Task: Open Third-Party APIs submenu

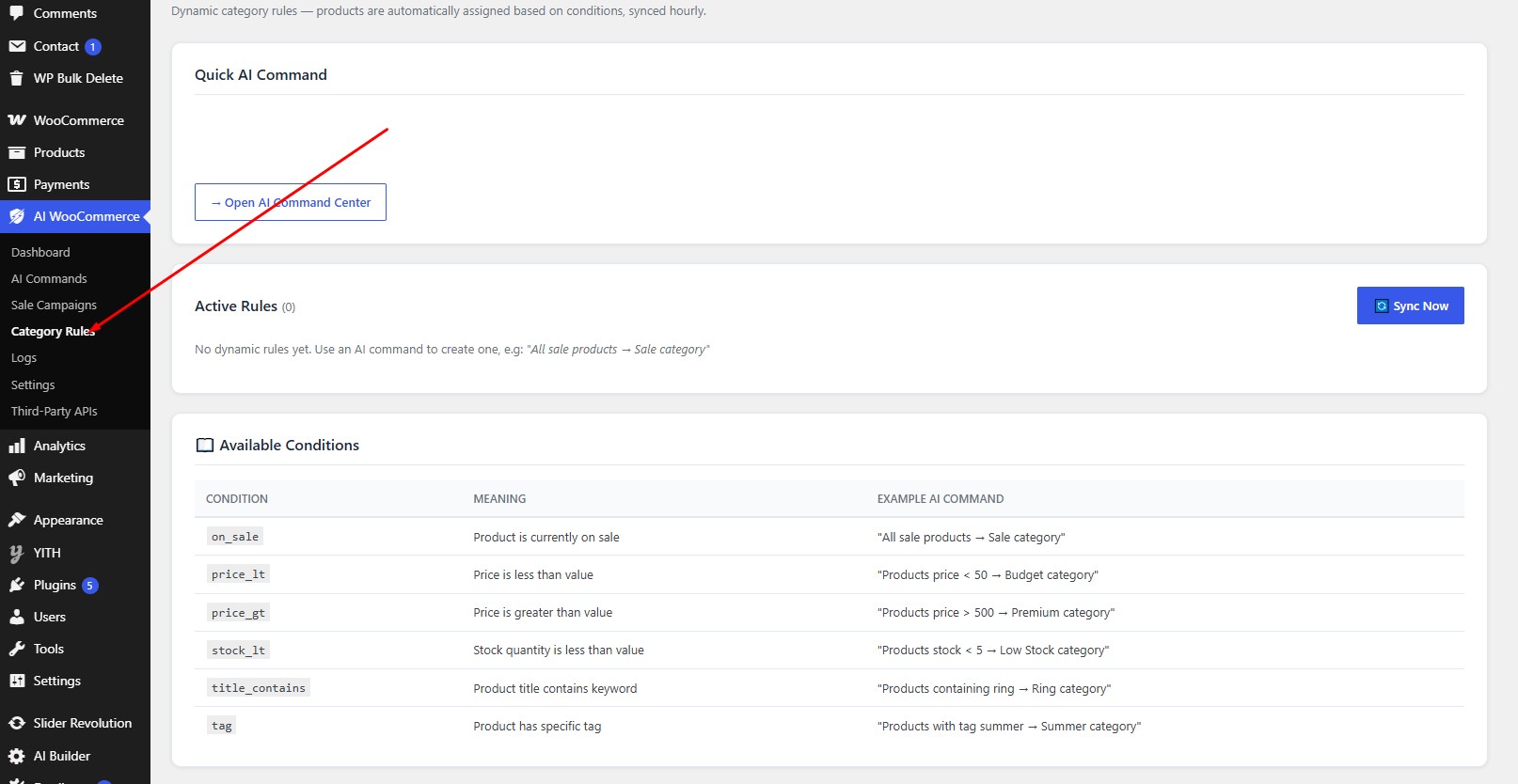Action: click(54, 411)
